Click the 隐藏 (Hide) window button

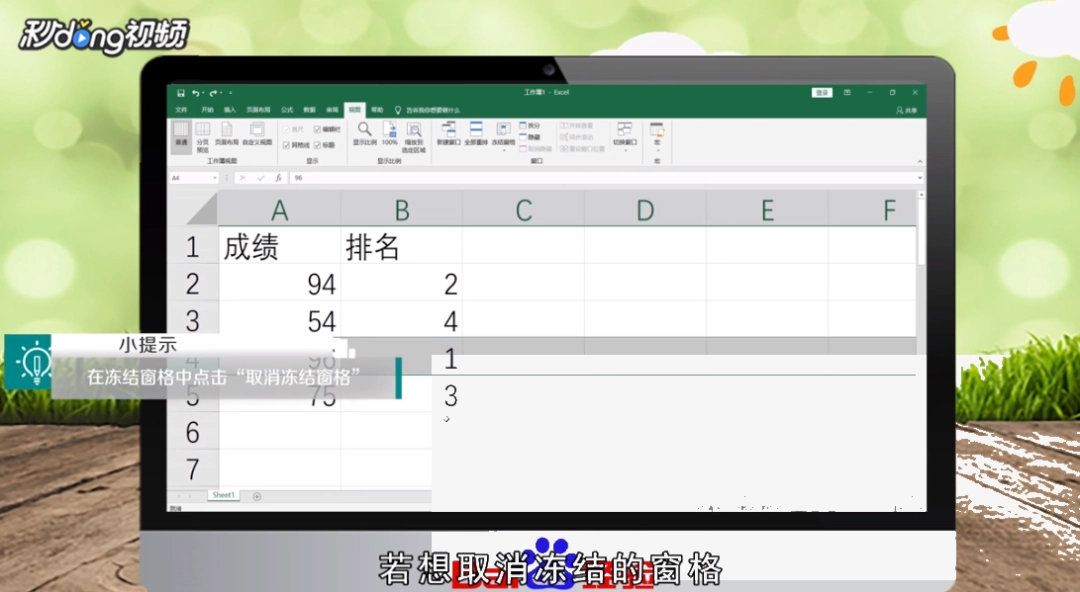coord(530,137)
